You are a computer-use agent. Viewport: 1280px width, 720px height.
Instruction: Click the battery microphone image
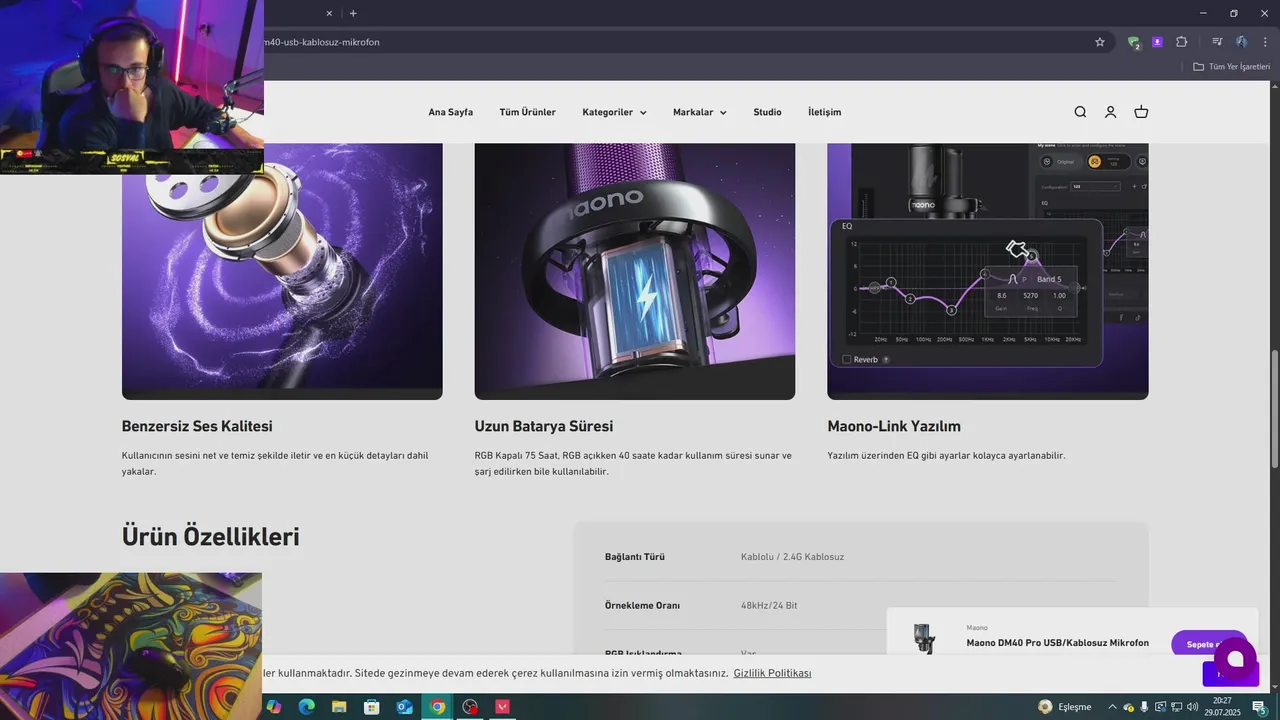point(635,271)
